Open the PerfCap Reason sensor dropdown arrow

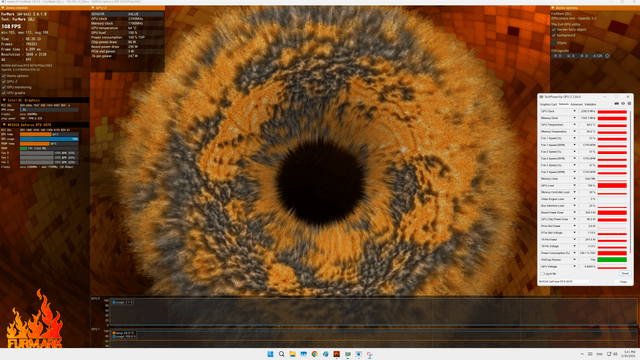click(574, 260)
